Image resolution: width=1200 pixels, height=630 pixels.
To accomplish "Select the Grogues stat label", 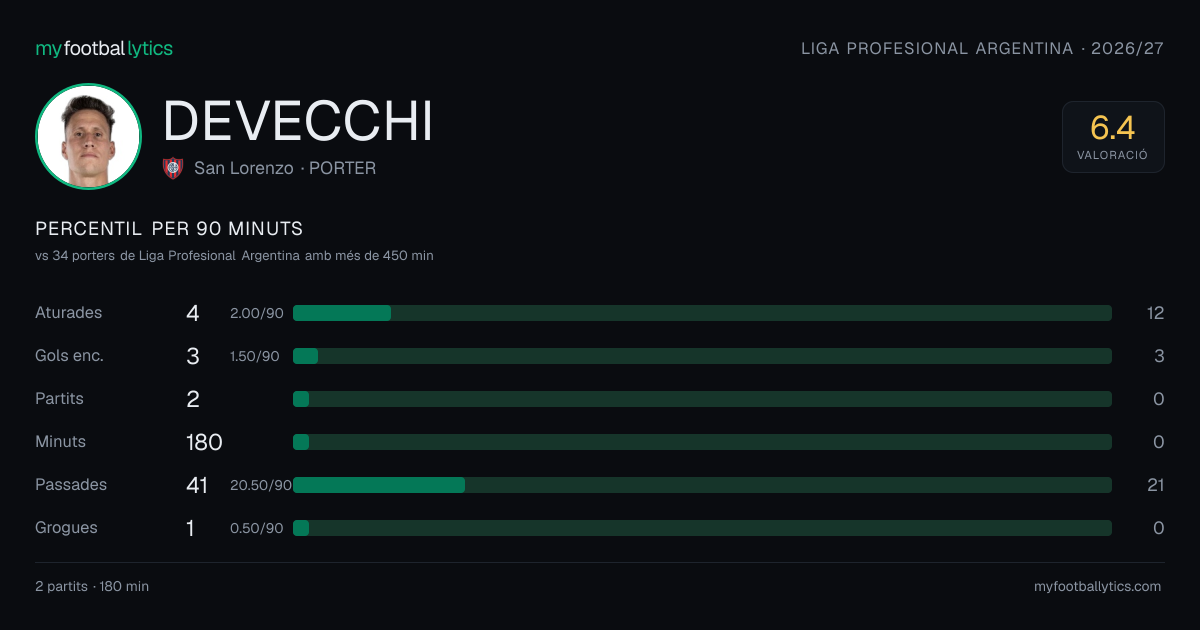I will click(66, 528).
